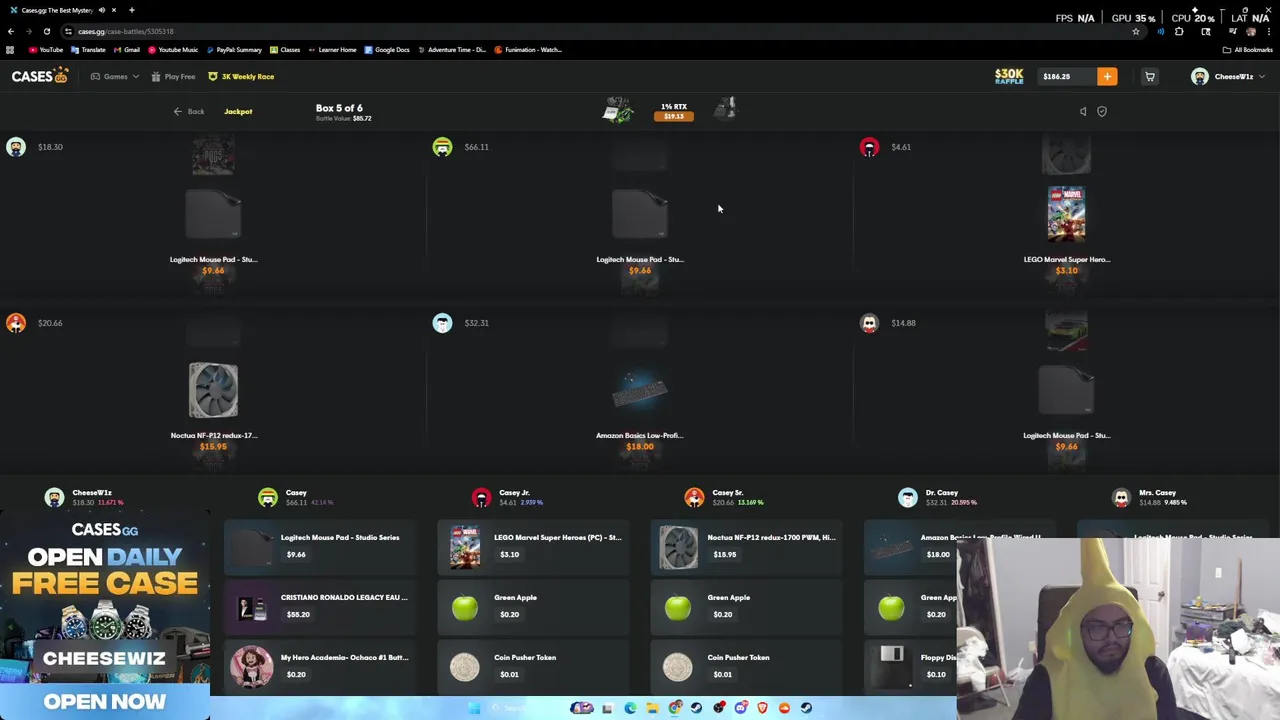Open the Funimation bookmark
The width and height of the screenshot is (1280, 720).
(528, 49)
